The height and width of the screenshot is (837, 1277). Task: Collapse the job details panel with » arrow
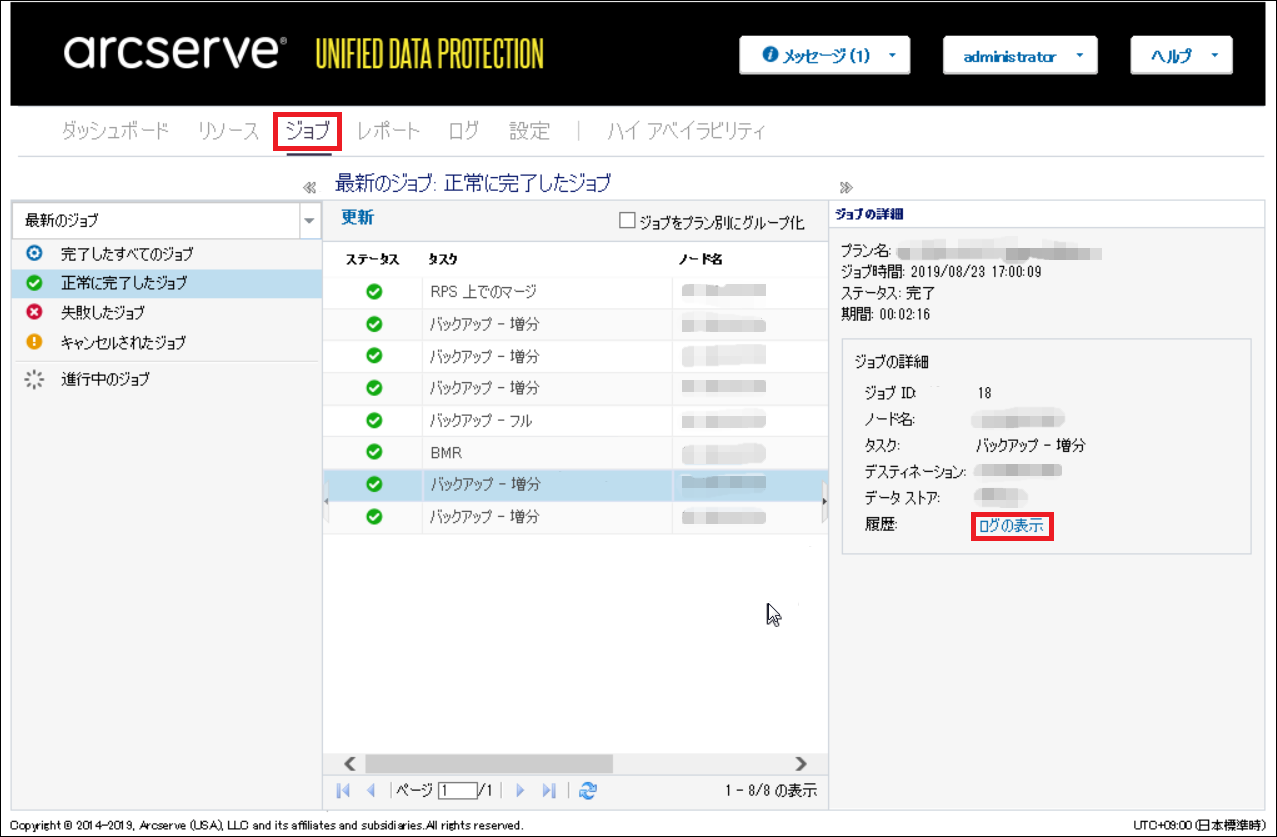point(846,187)
